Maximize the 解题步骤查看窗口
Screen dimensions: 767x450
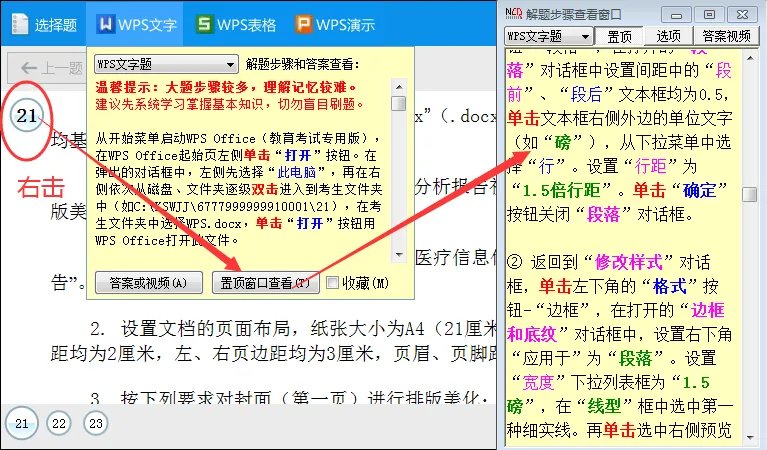click(x=709, y=15)
